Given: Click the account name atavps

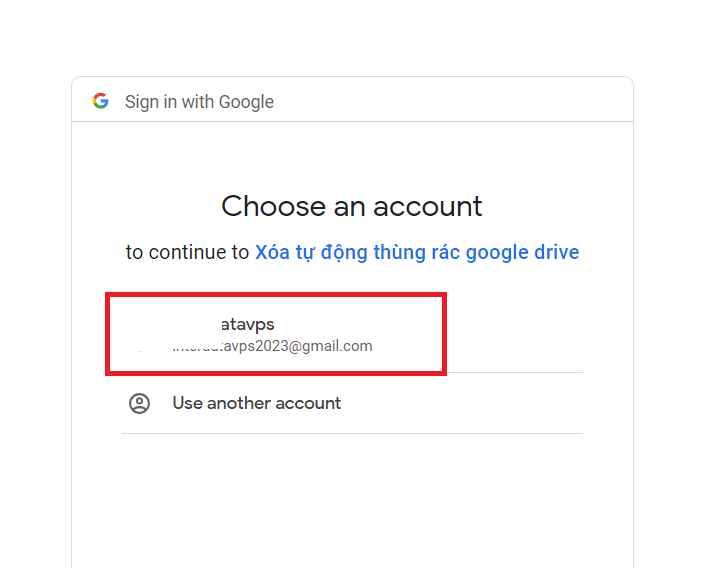Looking at the screenshot, I should point(248,325).
